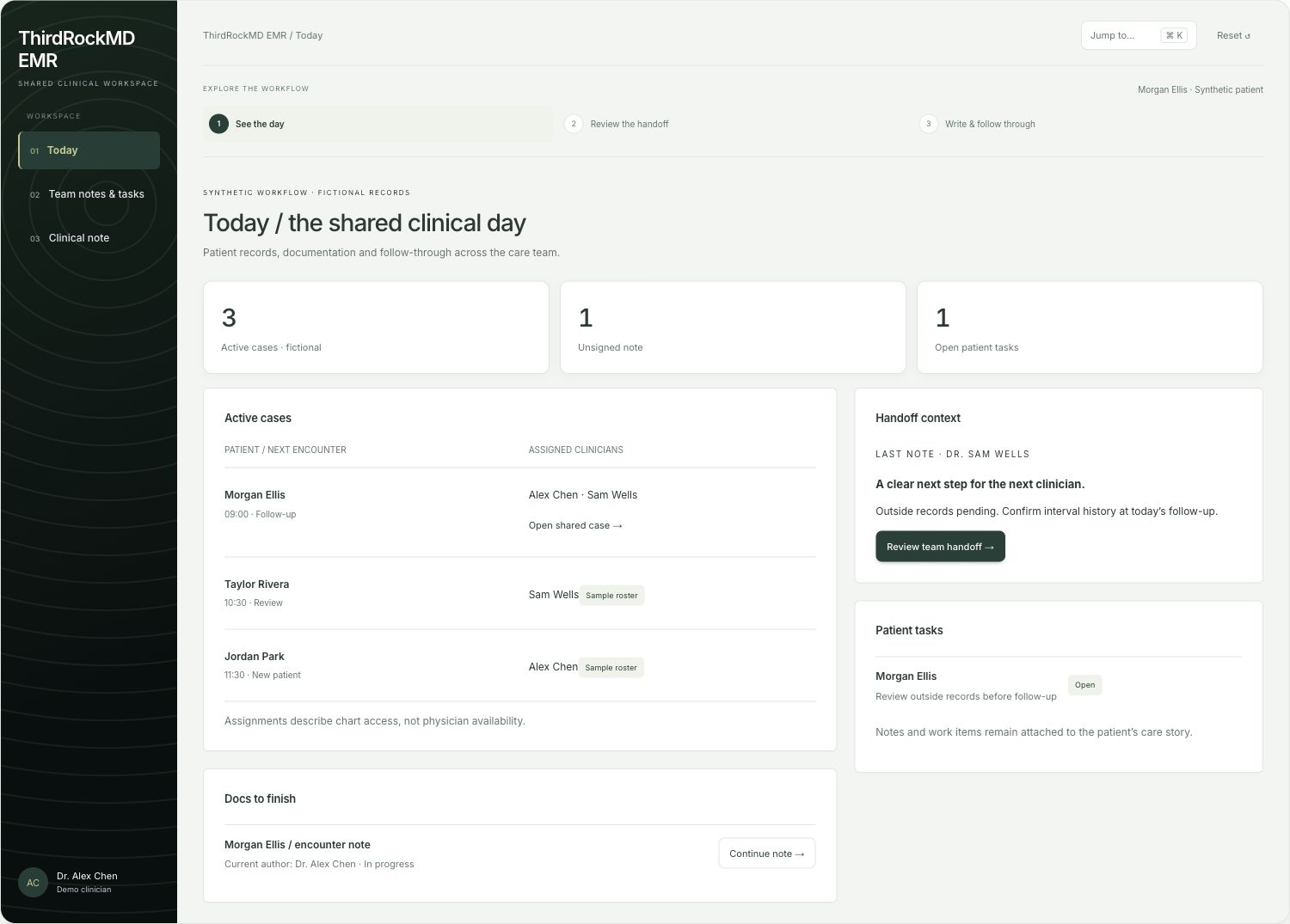
Task: Click Morgan Ellis / encounter note title
Action: point(298,845)
